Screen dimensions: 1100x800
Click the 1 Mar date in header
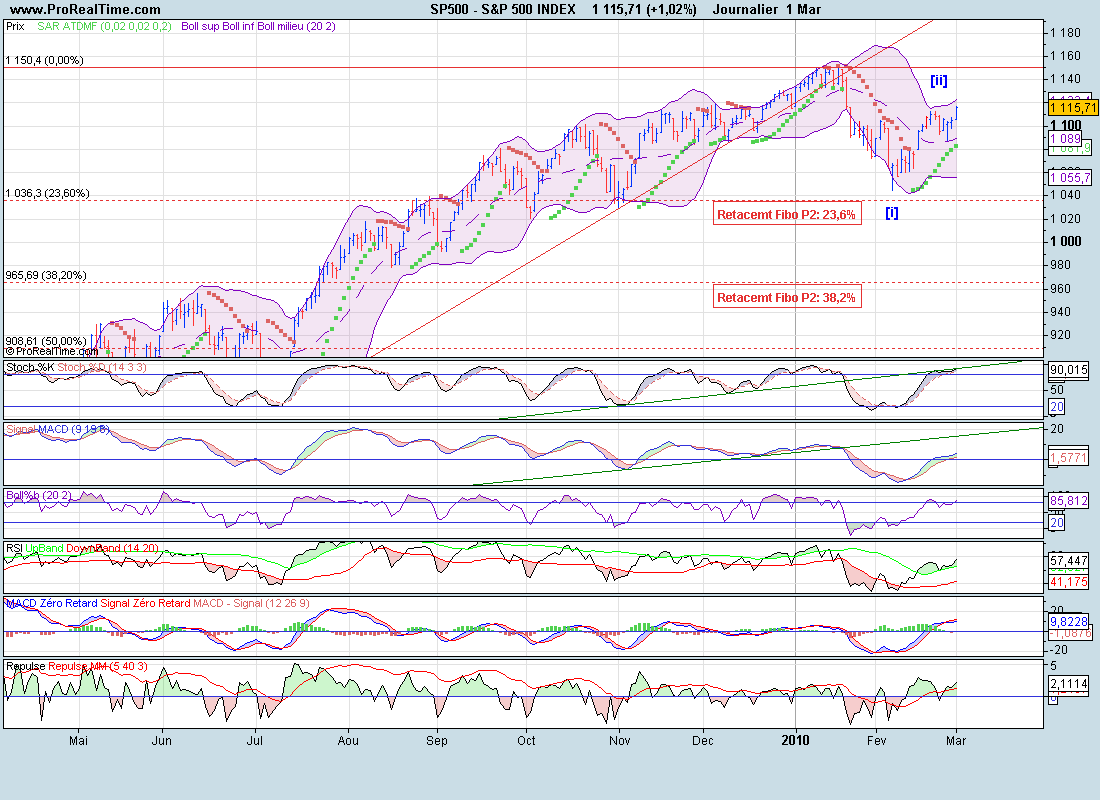point(803,9)
